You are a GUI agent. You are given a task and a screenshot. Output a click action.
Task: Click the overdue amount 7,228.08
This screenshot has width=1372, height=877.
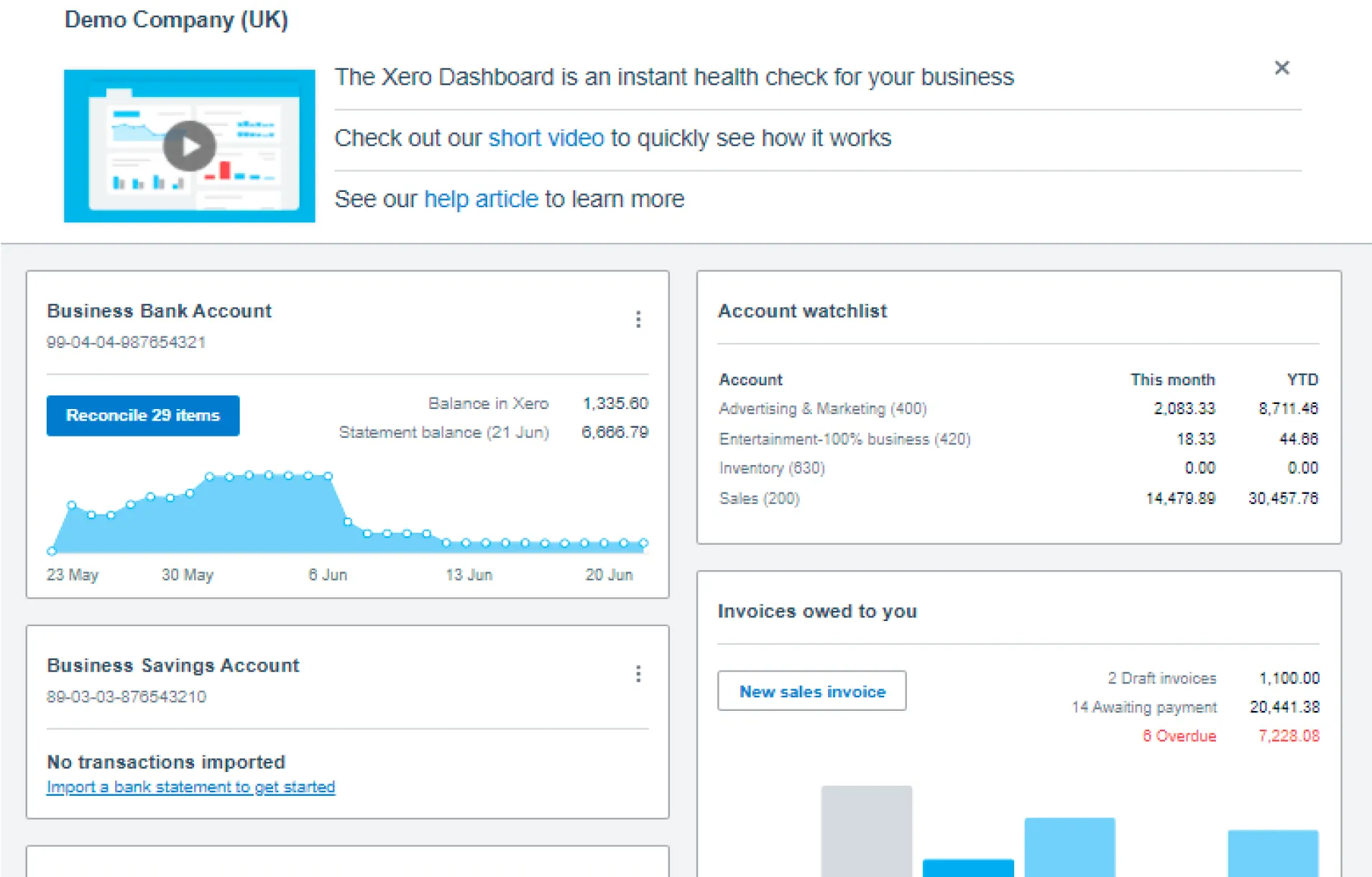[1289, 735]
